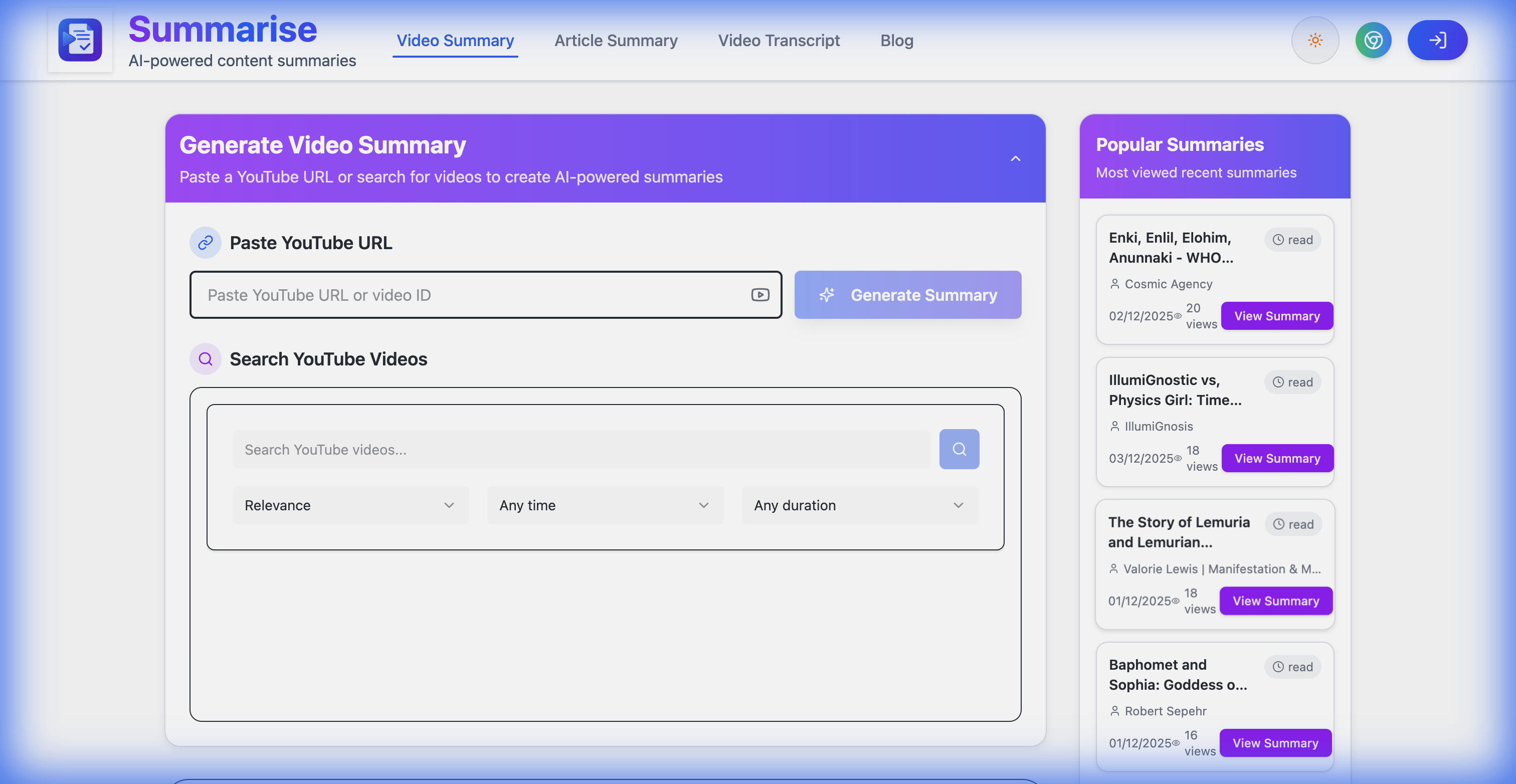The width and height of the screenshot is (1516, 784).
Task: Switch to the Article Summary tab
Action: click(616, 41)
